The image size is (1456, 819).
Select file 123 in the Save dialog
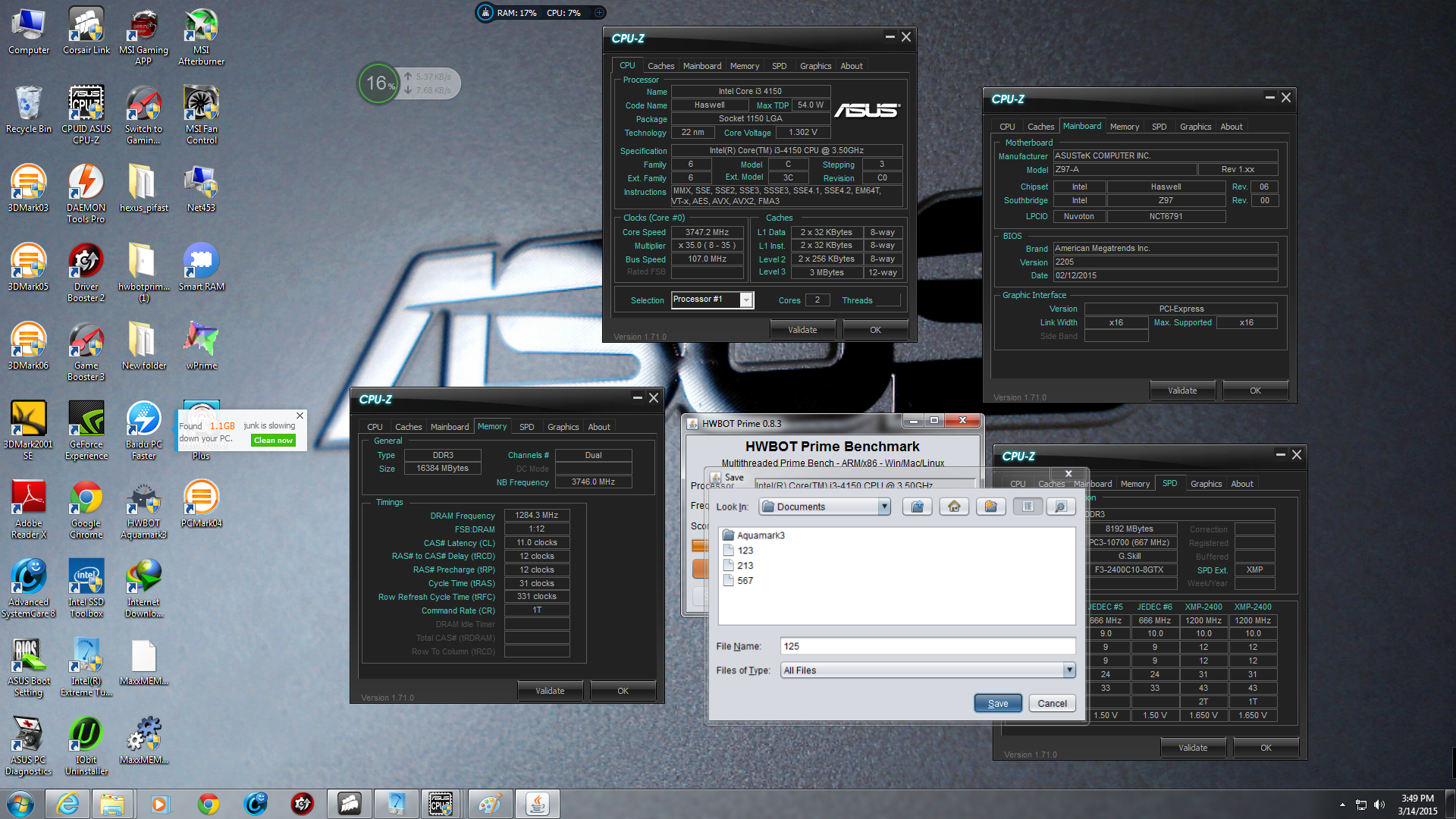coord(739,551)
